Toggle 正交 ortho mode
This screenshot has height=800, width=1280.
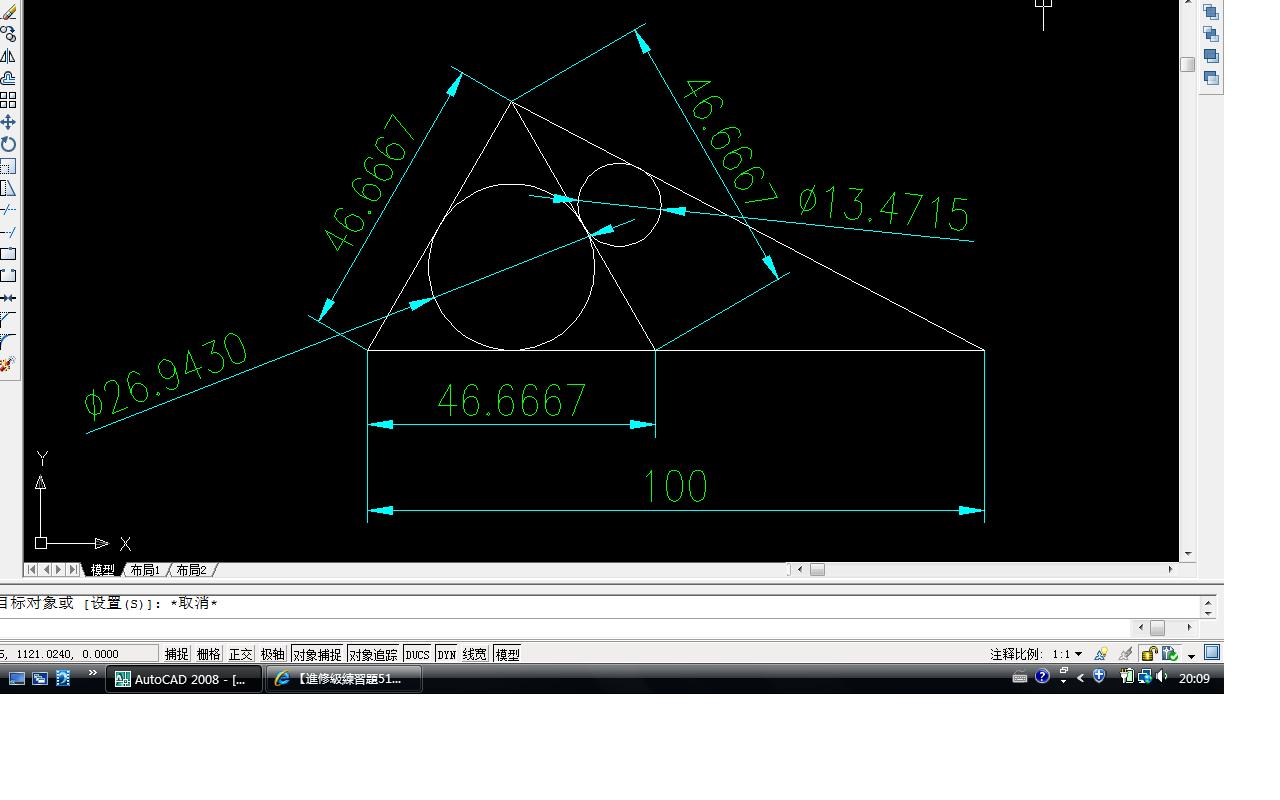[241, 654]
